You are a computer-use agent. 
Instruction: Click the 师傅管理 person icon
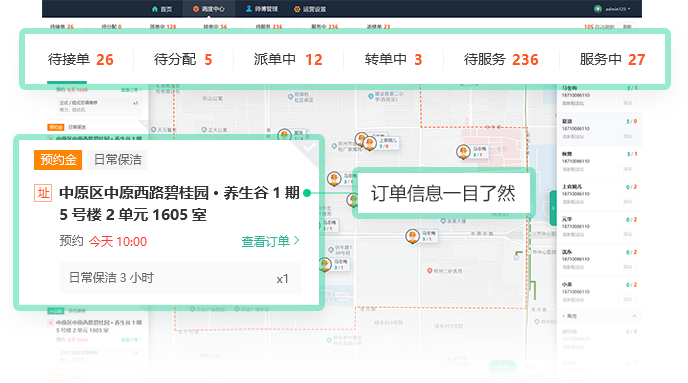[x=249, y=9]
